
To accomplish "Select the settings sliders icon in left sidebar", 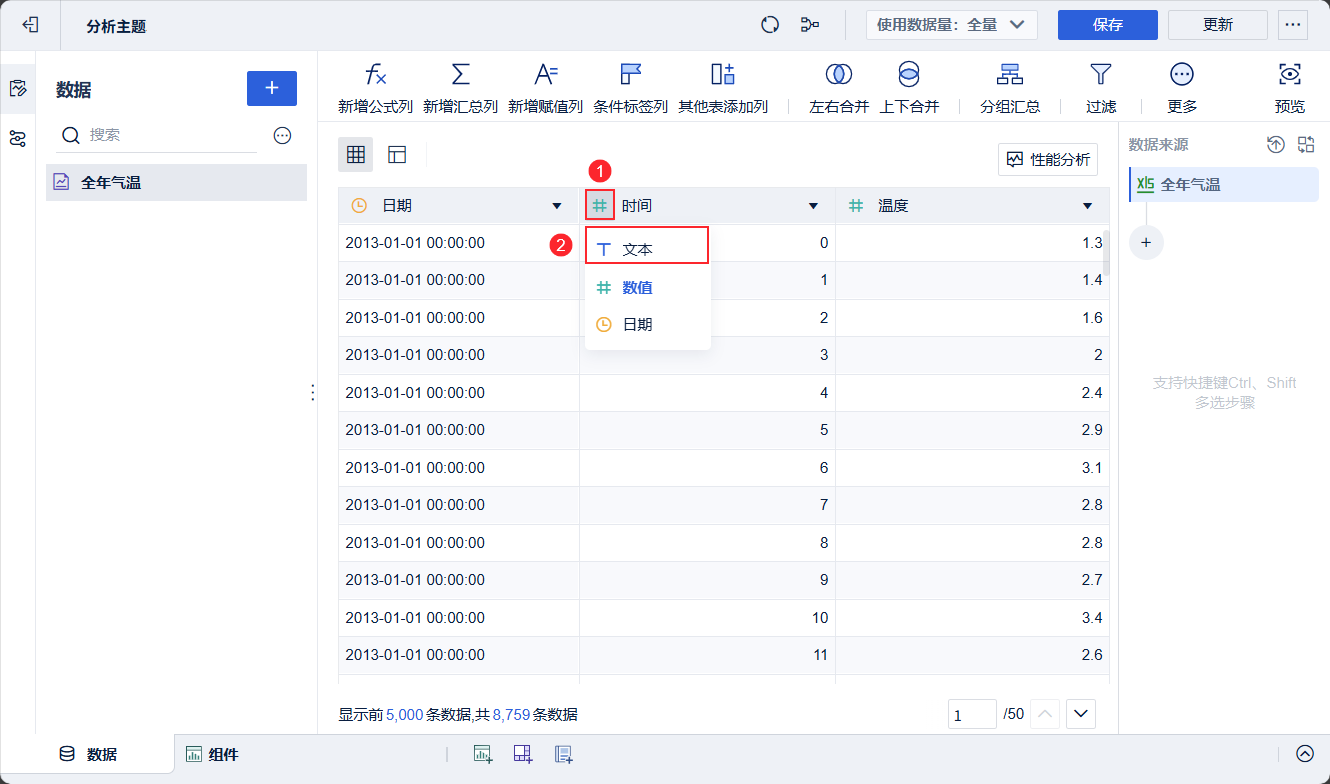I will coord(17,139).
